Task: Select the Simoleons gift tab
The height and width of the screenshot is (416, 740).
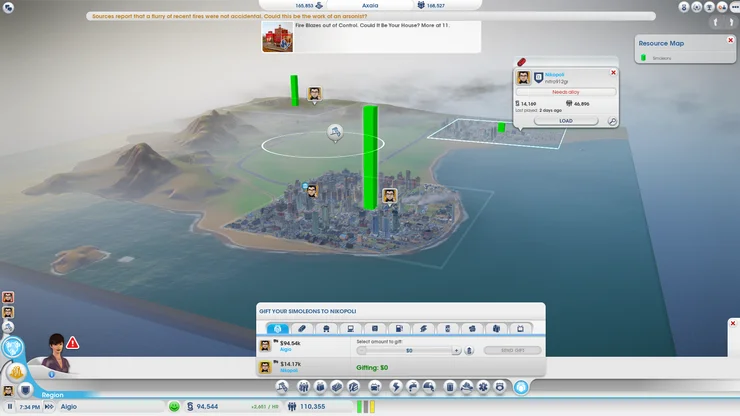Action: [278, 329]
